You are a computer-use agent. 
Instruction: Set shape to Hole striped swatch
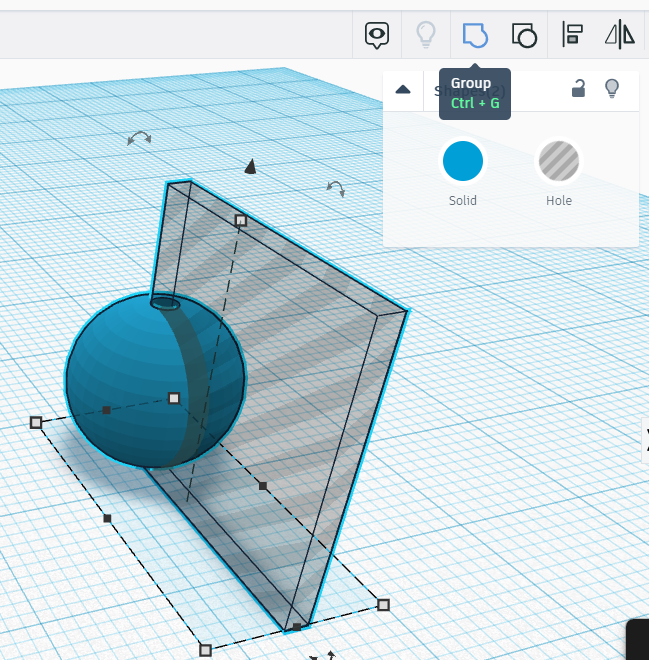(559, 161)
